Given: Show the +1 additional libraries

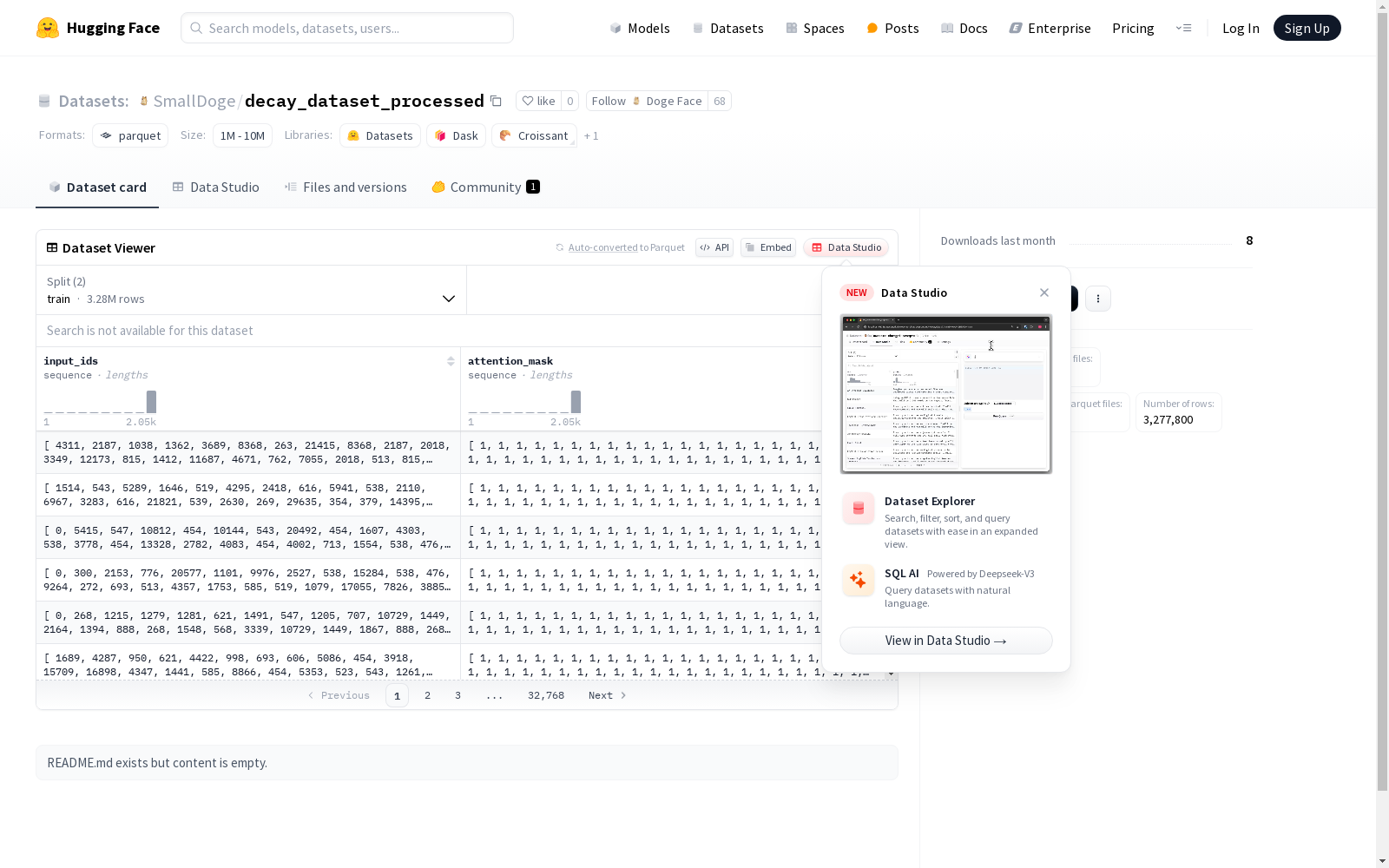Looking at the screenshot, I should tap(591, 135).
